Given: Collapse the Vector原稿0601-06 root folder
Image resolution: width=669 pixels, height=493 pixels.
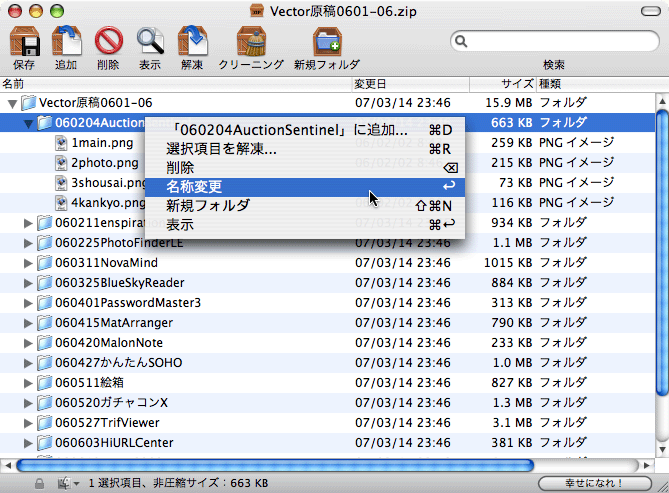Looking at the screenshot, I should [12, 103].
